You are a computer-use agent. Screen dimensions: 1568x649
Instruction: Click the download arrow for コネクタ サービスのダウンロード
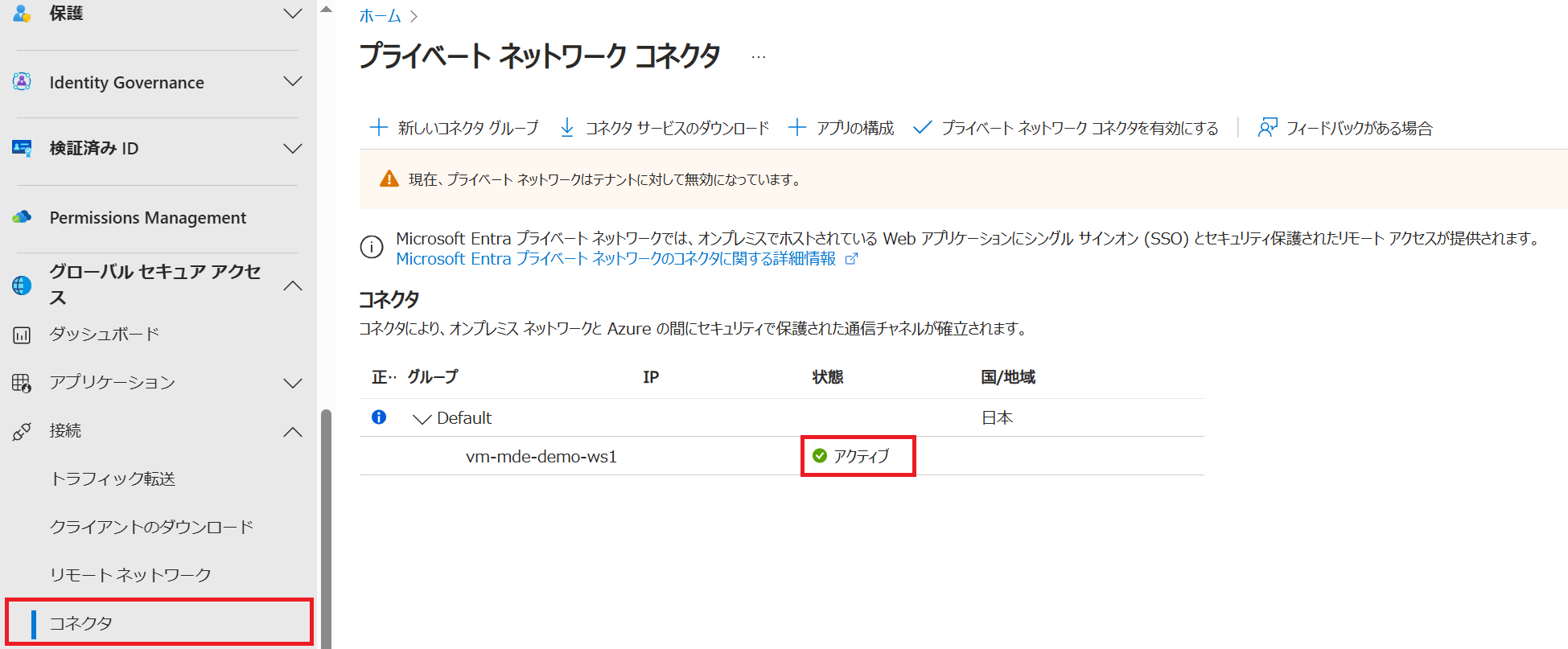point(567,128)
